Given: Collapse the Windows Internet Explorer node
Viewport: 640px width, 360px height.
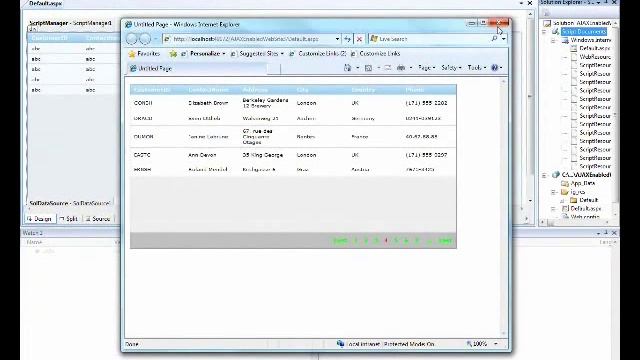Looking at the screenshot, I should (553, 40).
